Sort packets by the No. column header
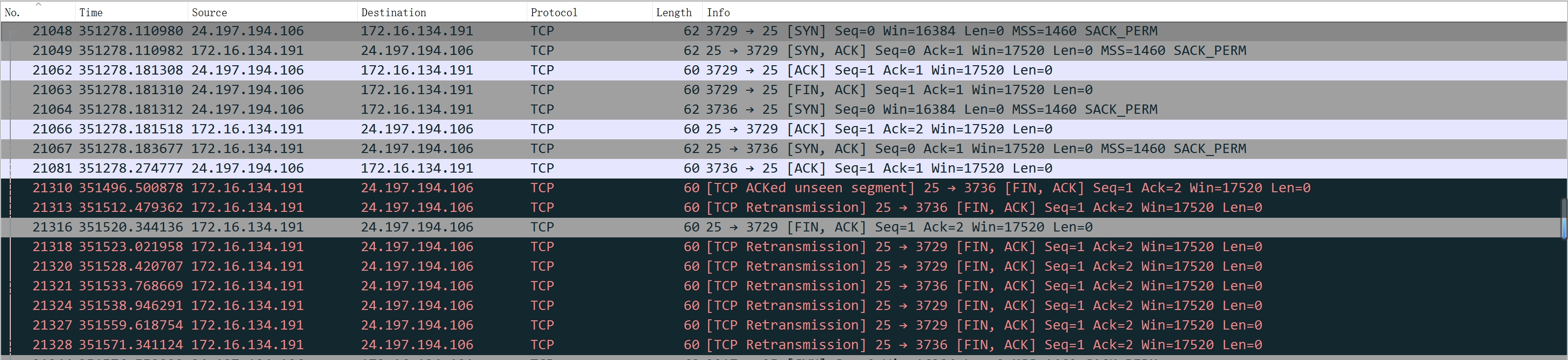This screenshot has height=360, width=1568. [12, 12]
